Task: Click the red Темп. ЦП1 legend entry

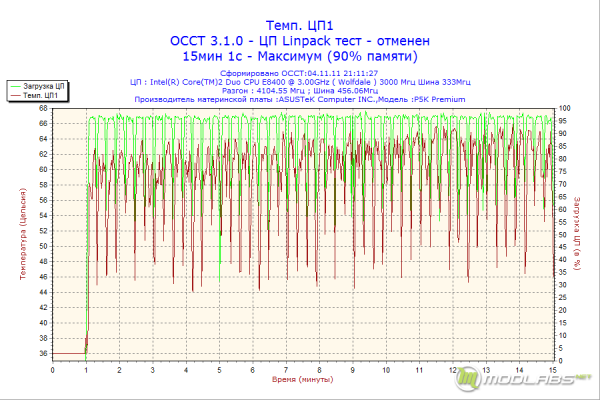Action: [34, 95]
